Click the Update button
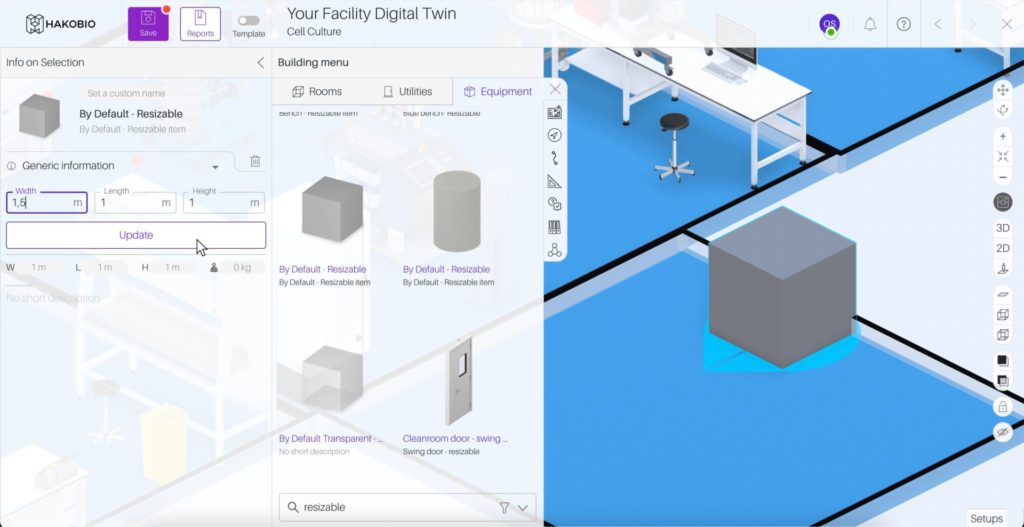Viewport: 1024px width, 527px height. click(x=136, y=235)
